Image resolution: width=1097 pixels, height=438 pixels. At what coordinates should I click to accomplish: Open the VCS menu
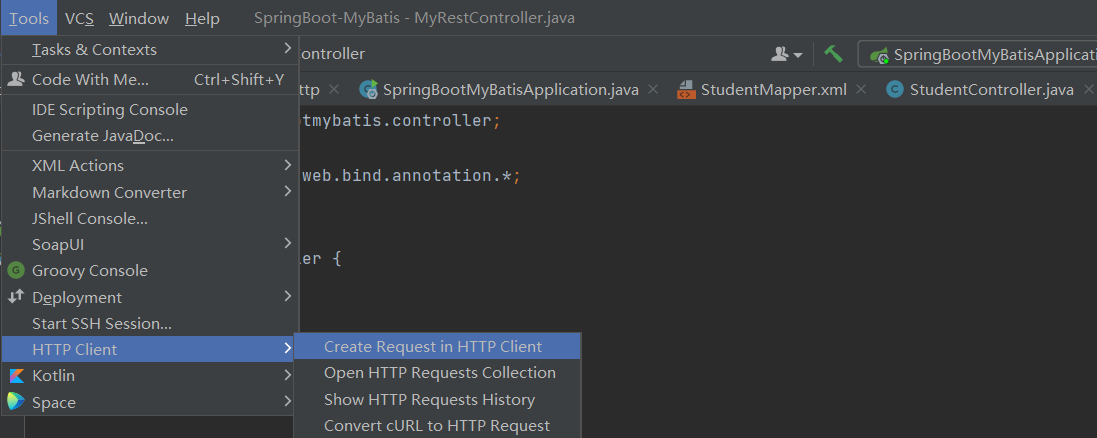tap(80, 18)
